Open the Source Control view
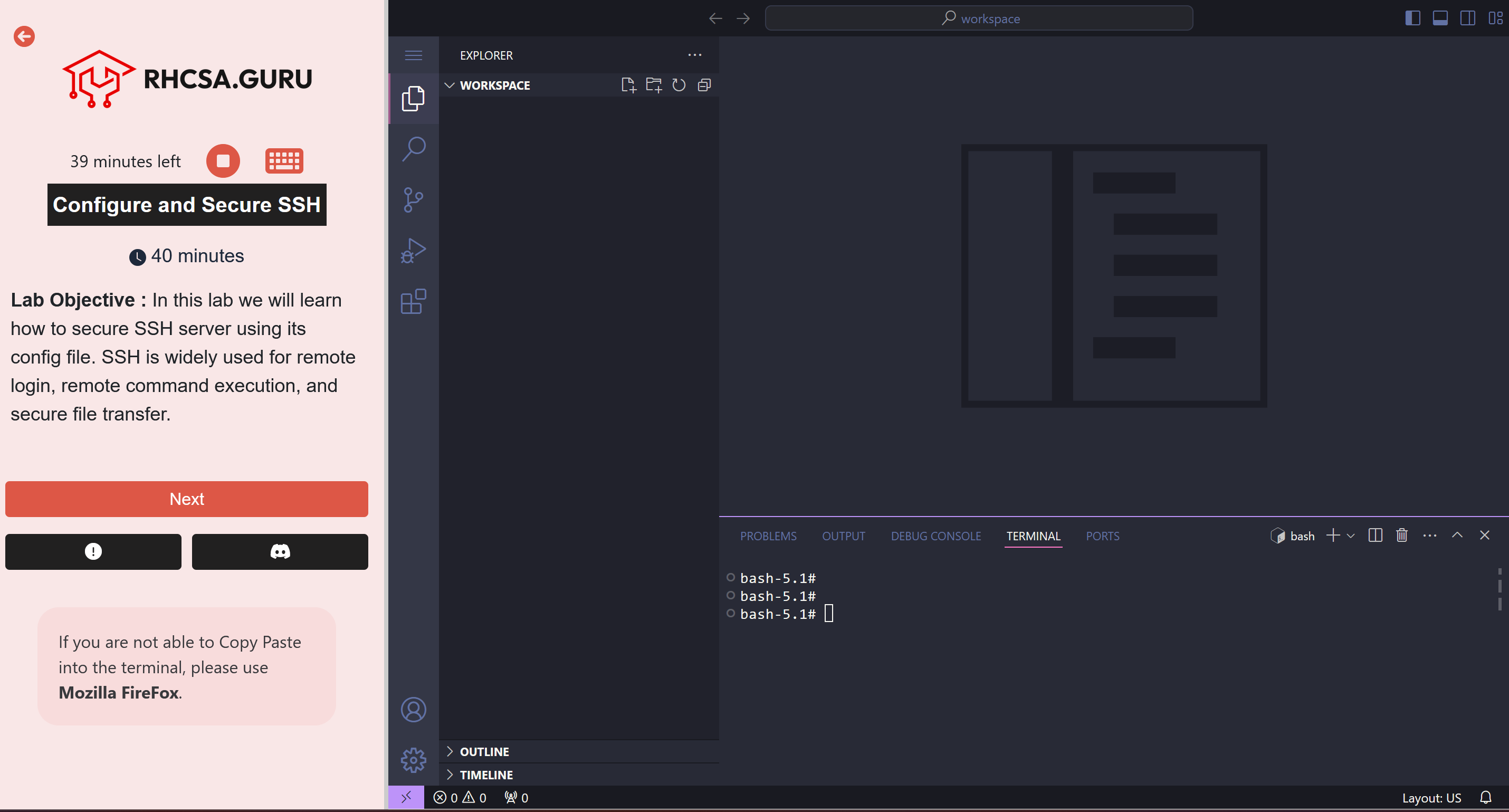 [x=414, y=200]
